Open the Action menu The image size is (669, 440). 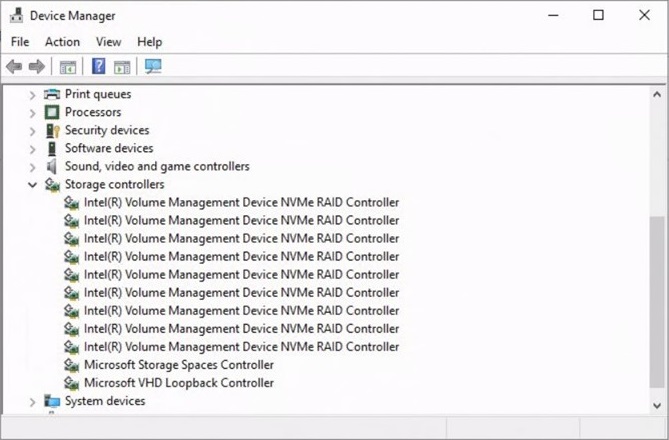[62, 42]
